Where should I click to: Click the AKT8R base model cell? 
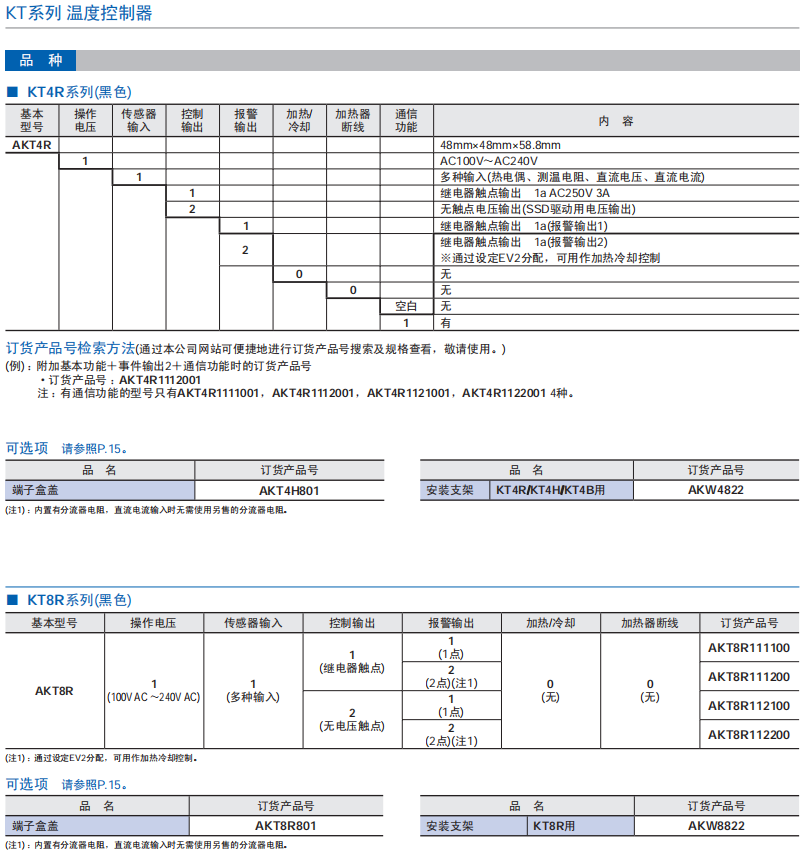coord(54,690)
